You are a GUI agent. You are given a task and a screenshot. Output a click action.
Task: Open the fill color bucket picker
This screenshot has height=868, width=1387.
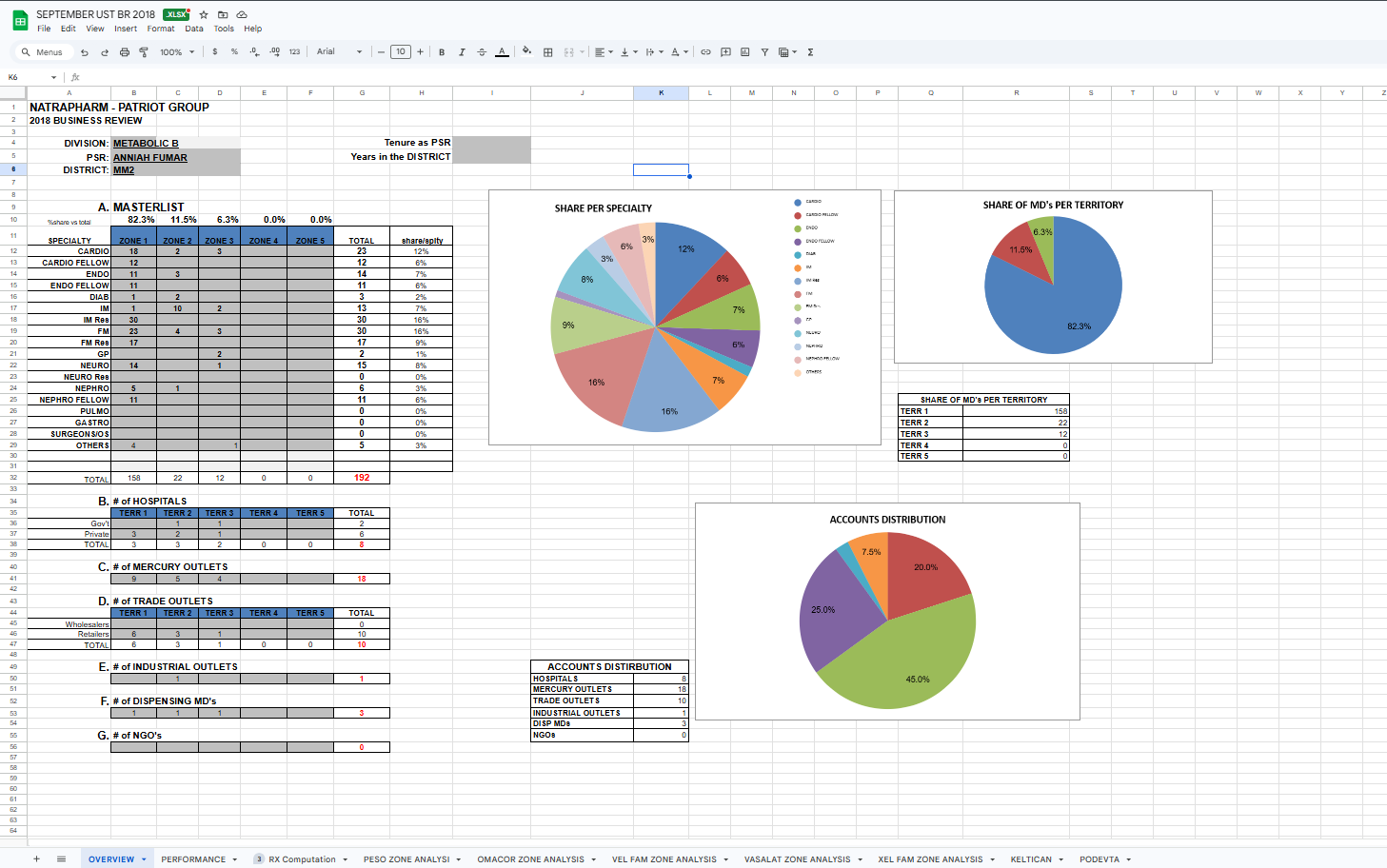tap(526, 52)
